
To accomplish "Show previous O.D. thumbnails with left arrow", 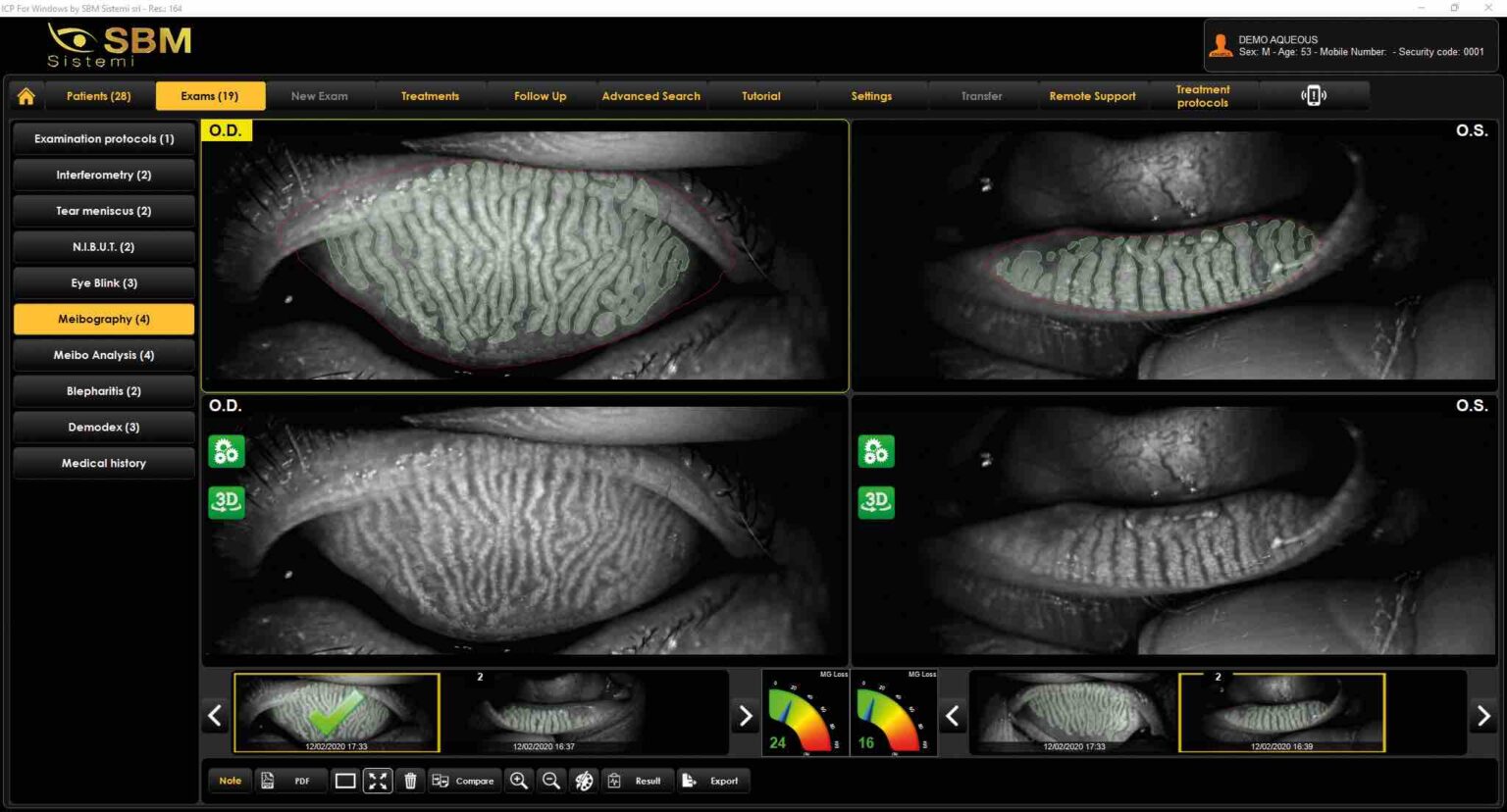I will pos(215,716).
